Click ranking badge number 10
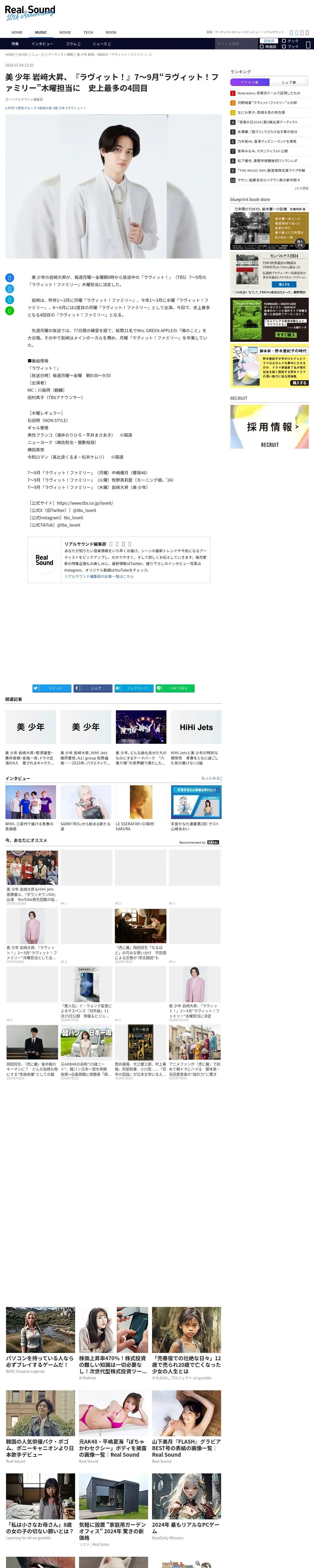Viewport: 314px width, 1568px height. pyautogui.click(x=232, y=180)
